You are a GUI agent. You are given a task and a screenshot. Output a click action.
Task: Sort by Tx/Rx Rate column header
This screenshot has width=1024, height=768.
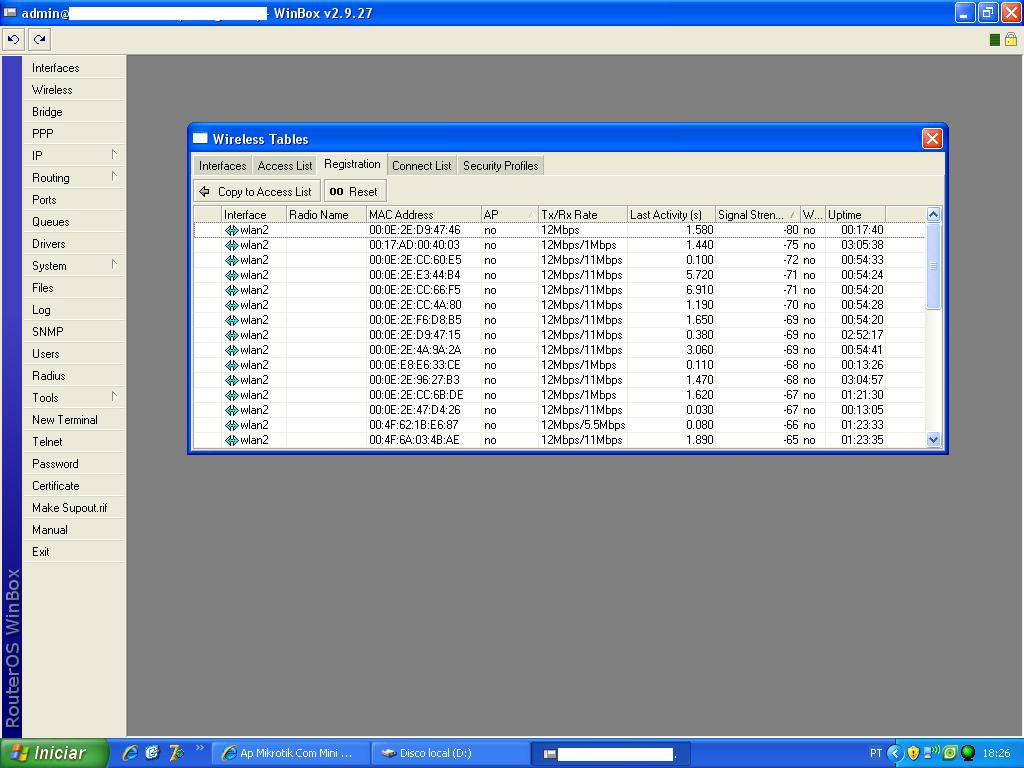(x=582, y=214)
